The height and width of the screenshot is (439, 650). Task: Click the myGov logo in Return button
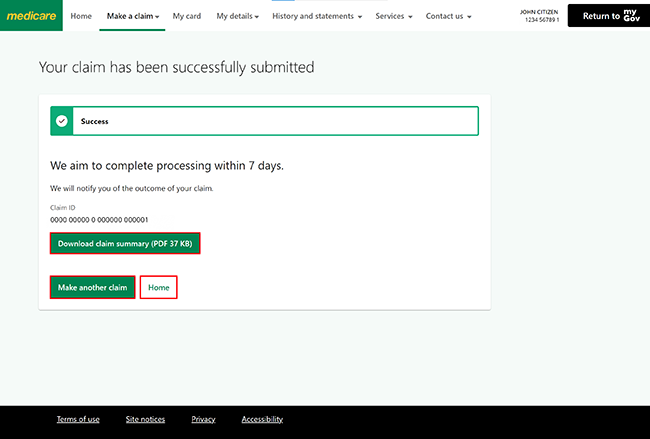[632, 16]
